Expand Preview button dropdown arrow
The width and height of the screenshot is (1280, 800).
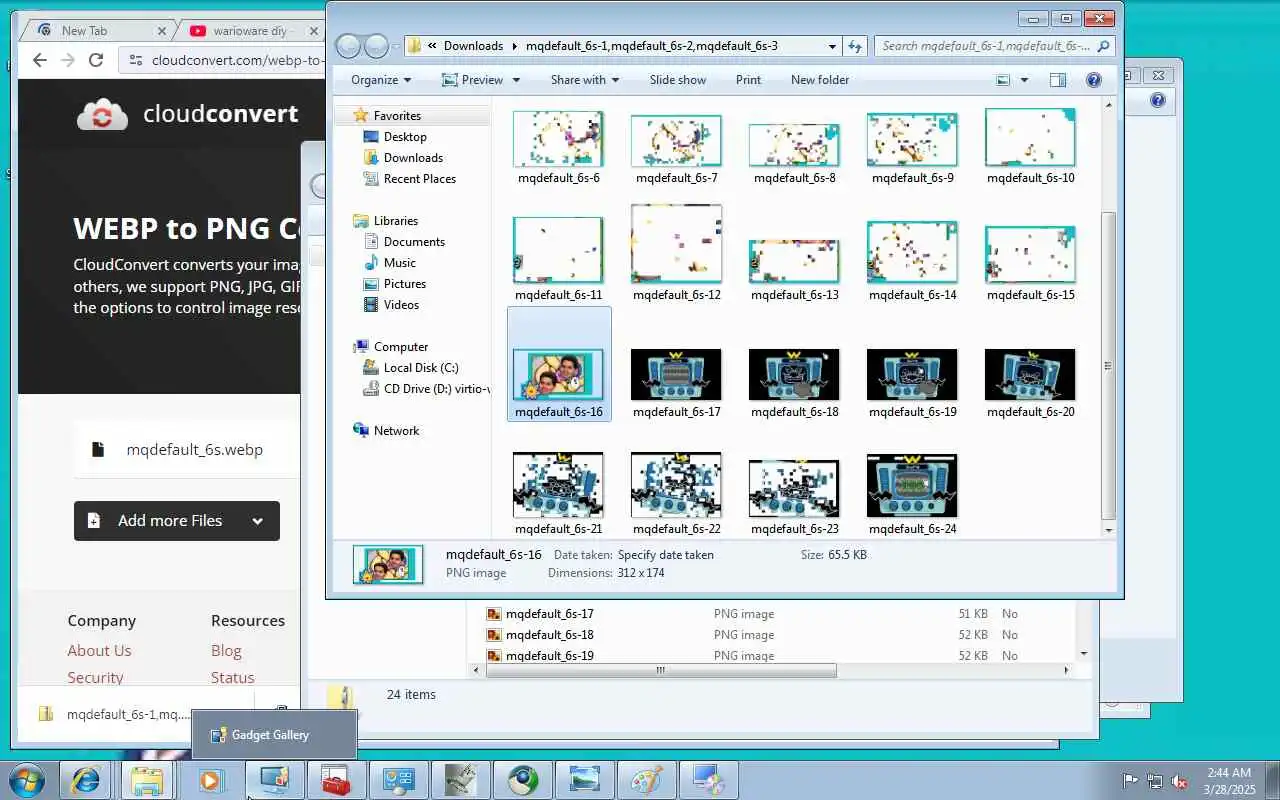[516, 80]
